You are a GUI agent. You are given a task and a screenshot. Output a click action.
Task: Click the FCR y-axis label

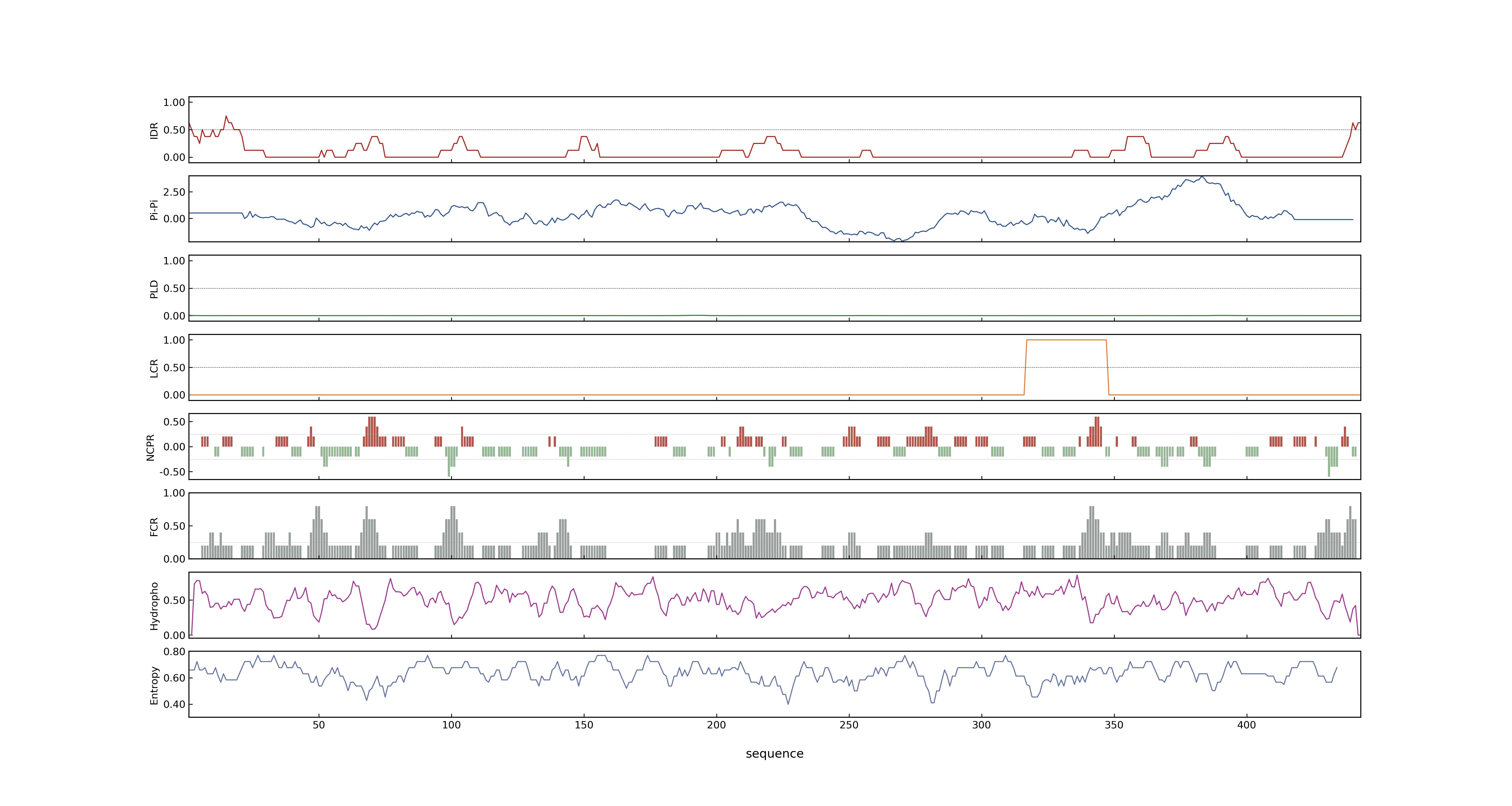tap(154, 526)
